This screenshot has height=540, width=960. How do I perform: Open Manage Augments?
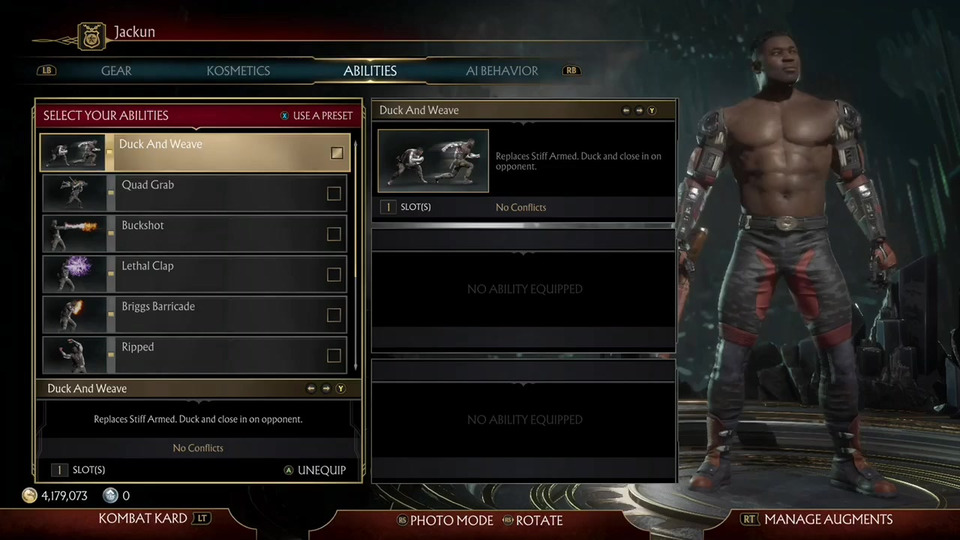(820, 519)
